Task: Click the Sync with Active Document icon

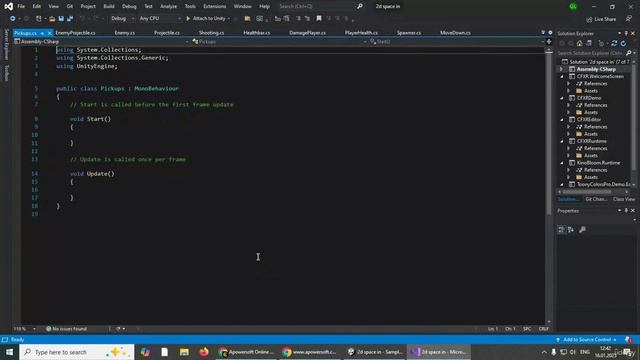Action: tap(614, 43)
